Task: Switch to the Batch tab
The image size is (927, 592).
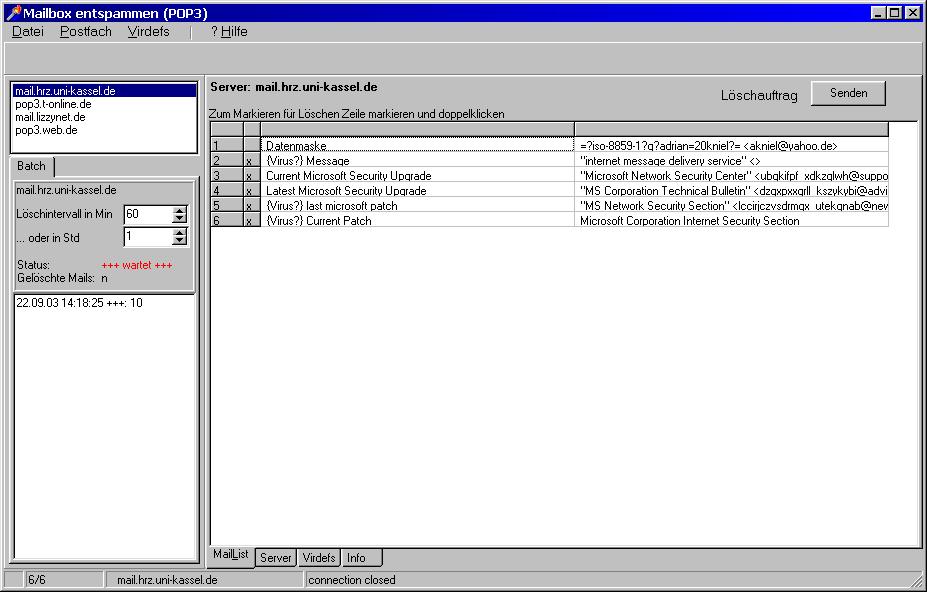Action: click(31, 167)
